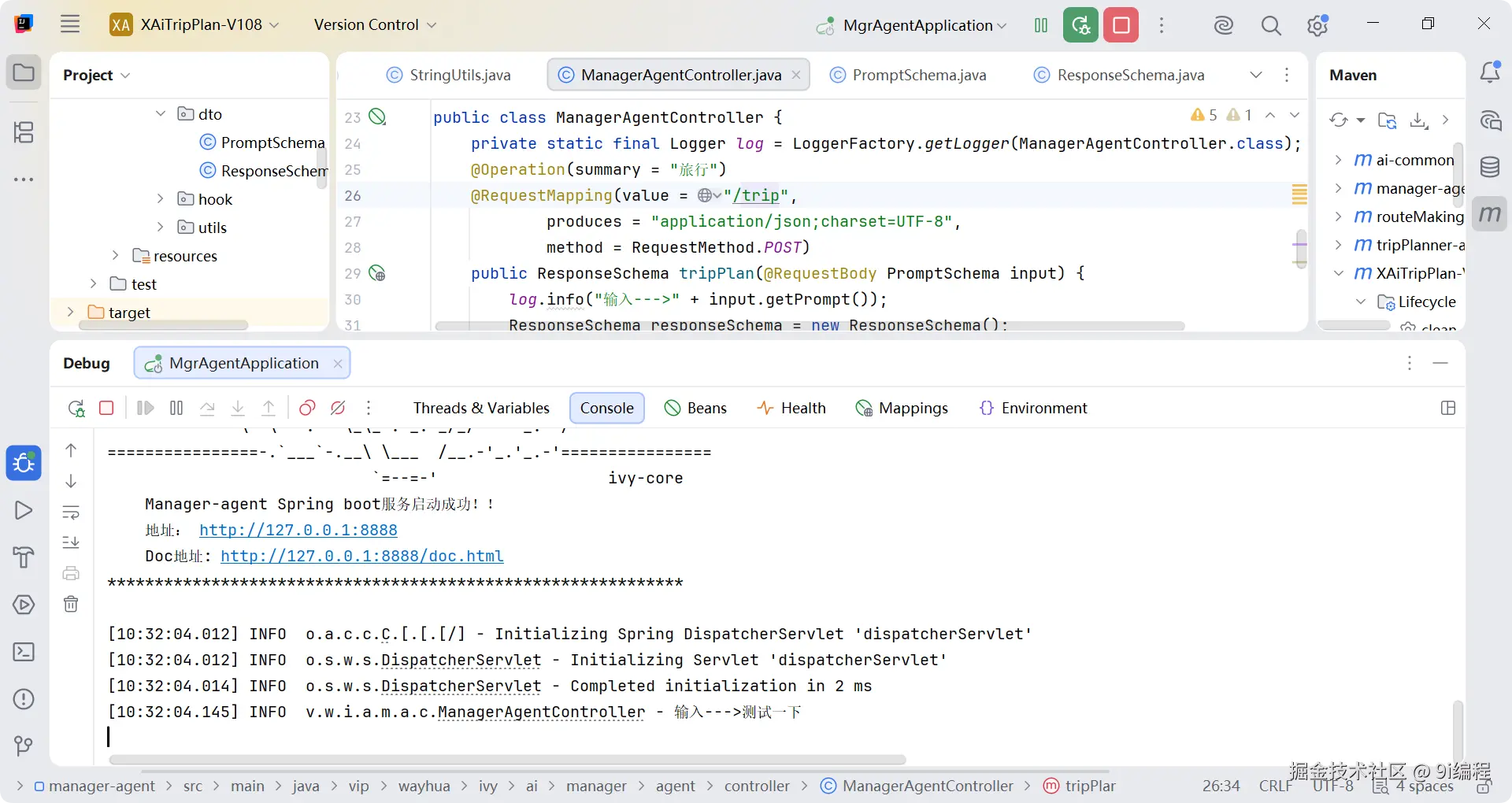The height and width of the screenshot is (803, 1512).
Task: Open the Version Control dropdown
Action: click(x=375, y=24)
